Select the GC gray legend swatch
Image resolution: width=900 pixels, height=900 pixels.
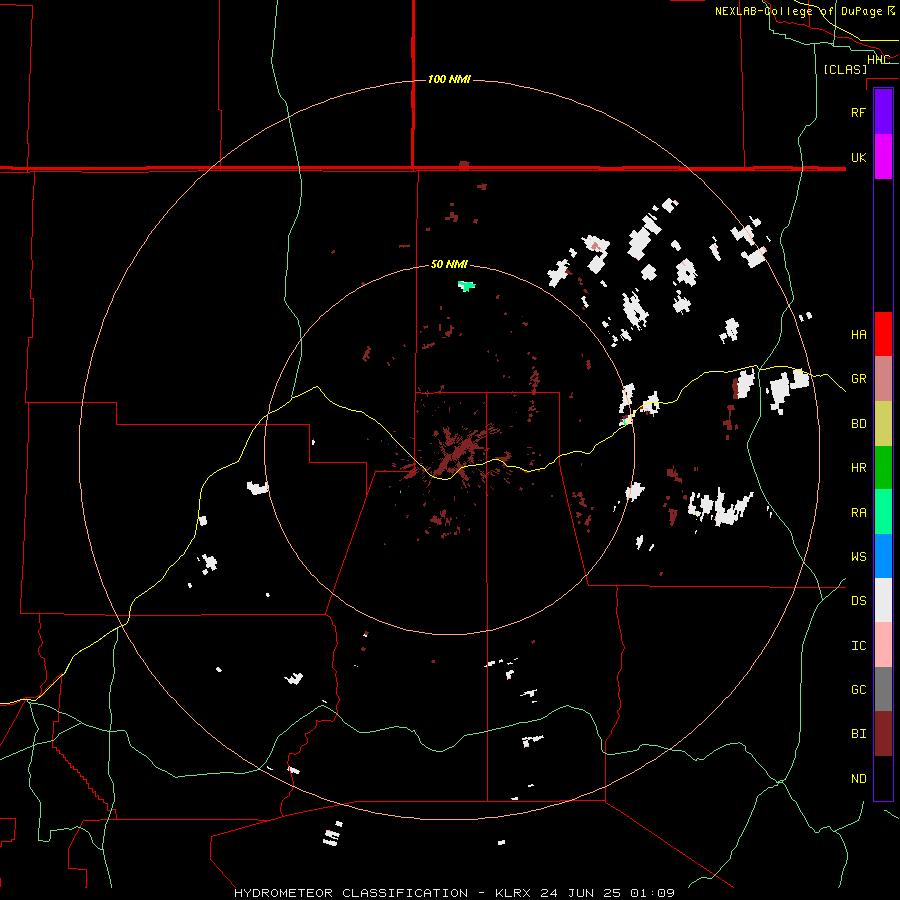tap(883, 689)
